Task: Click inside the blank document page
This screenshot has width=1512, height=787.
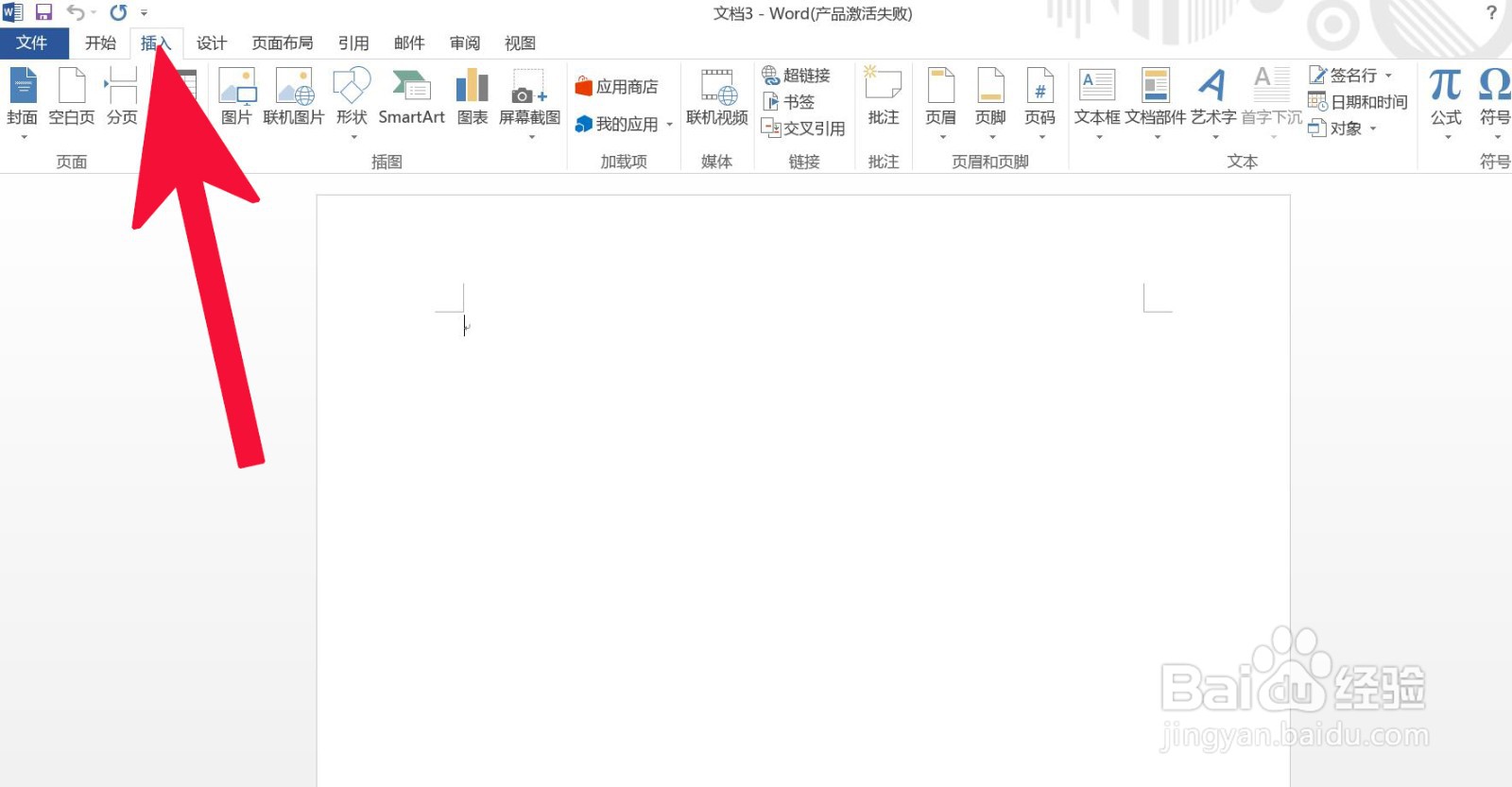Action: click(x=803, y=491)
